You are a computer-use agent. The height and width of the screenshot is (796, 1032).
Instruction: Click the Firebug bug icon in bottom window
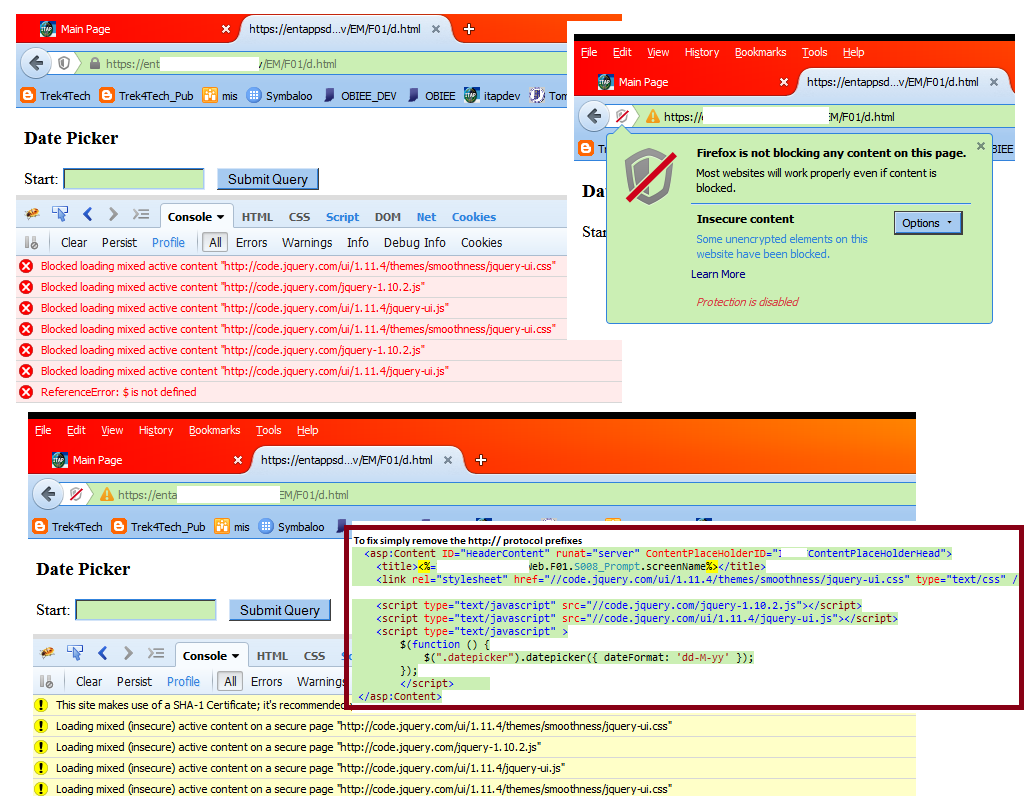tap(47, 653)
